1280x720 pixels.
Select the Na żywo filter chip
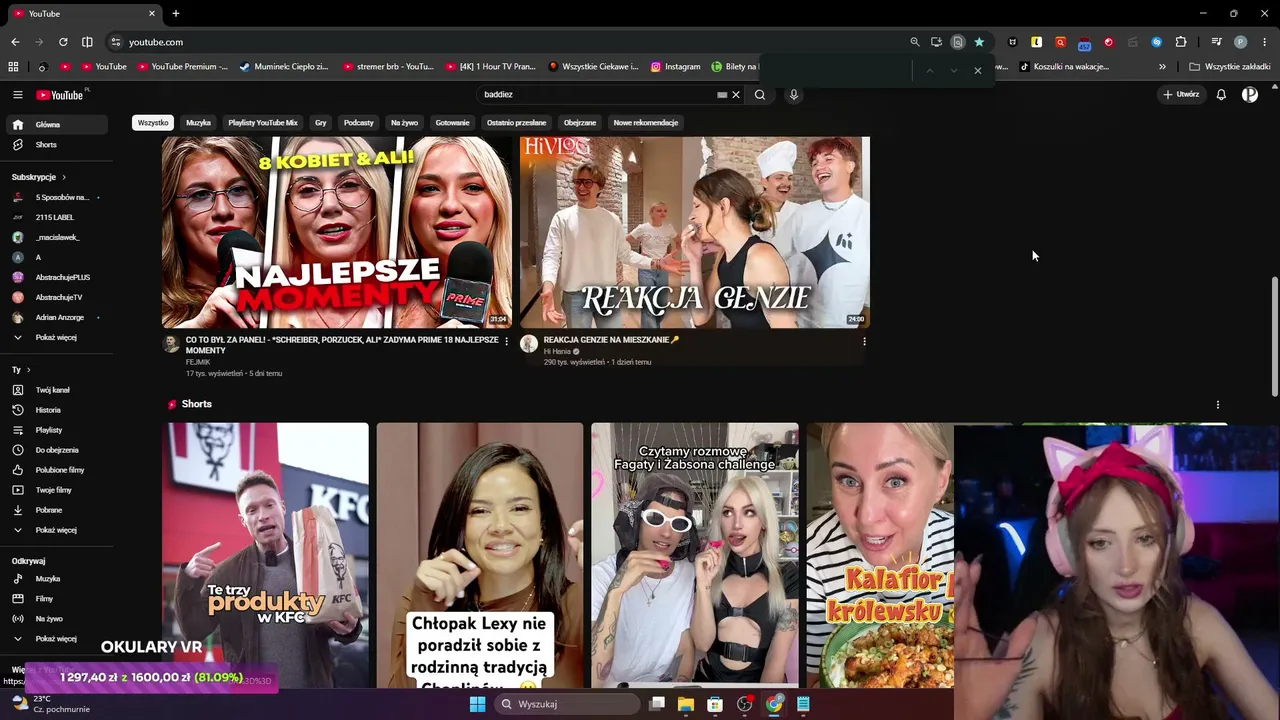pyautogui.click(x=404, y=123)
